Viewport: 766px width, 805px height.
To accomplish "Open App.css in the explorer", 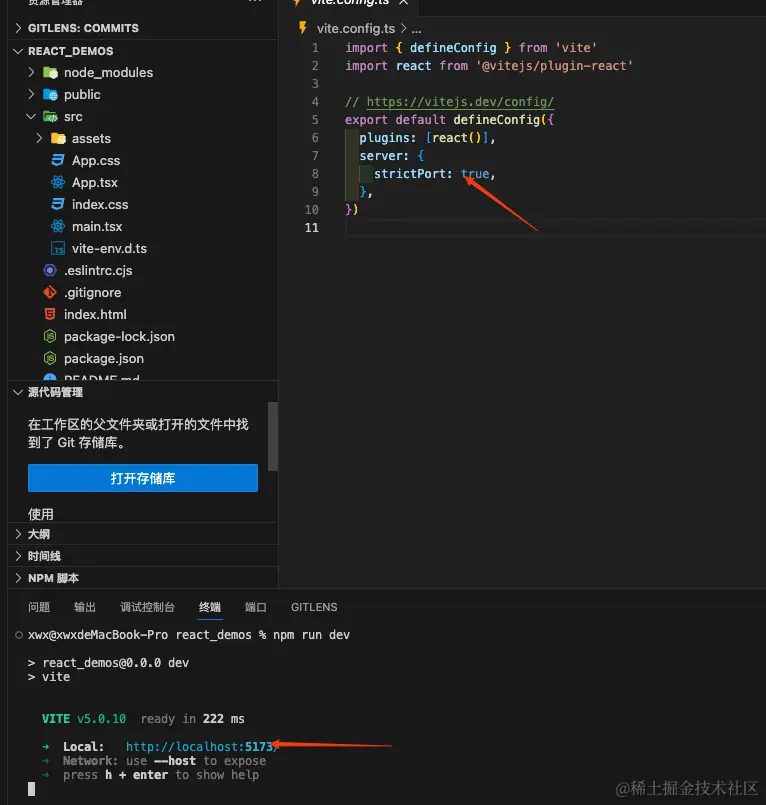I will point(96,161).
